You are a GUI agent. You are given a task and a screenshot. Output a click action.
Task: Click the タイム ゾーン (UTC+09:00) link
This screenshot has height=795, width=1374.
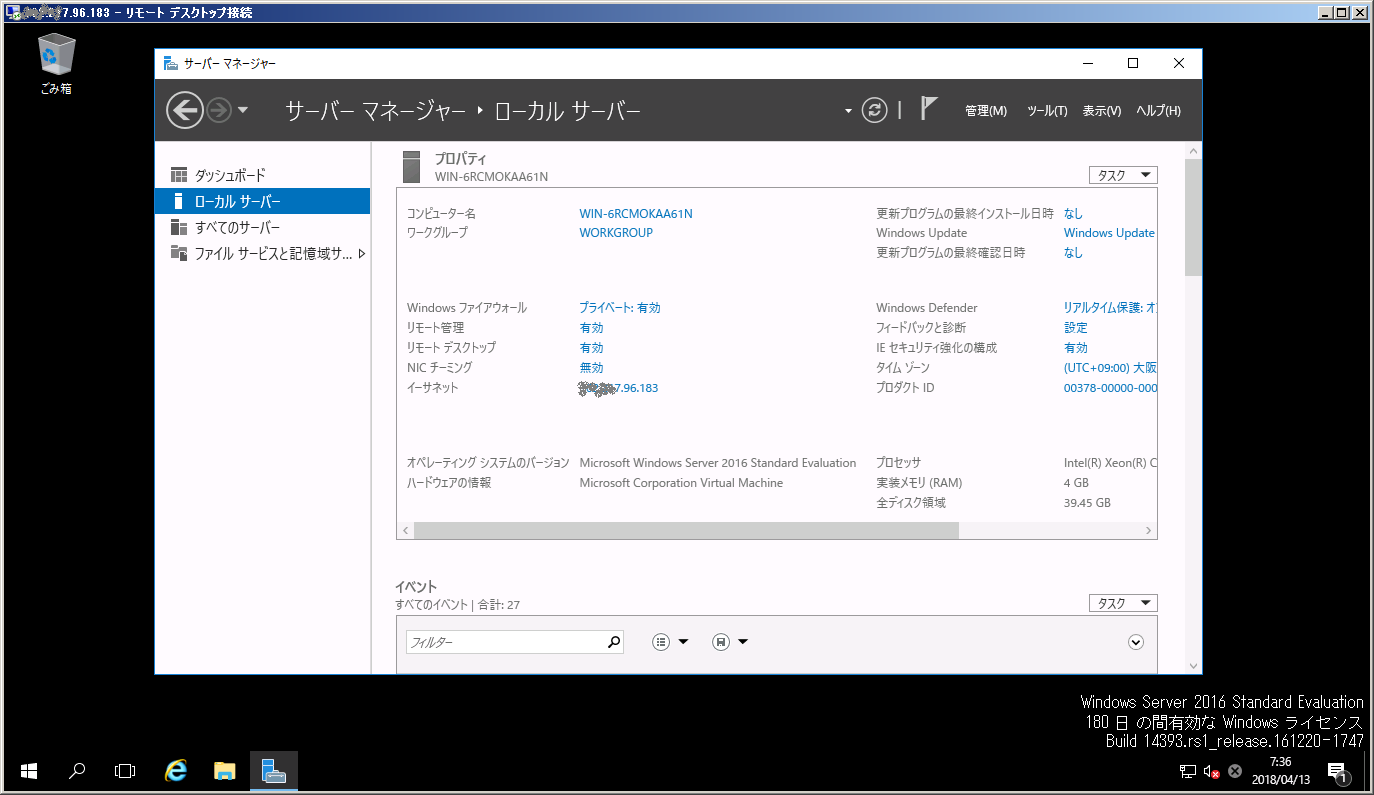click(x=1110, y=368)
